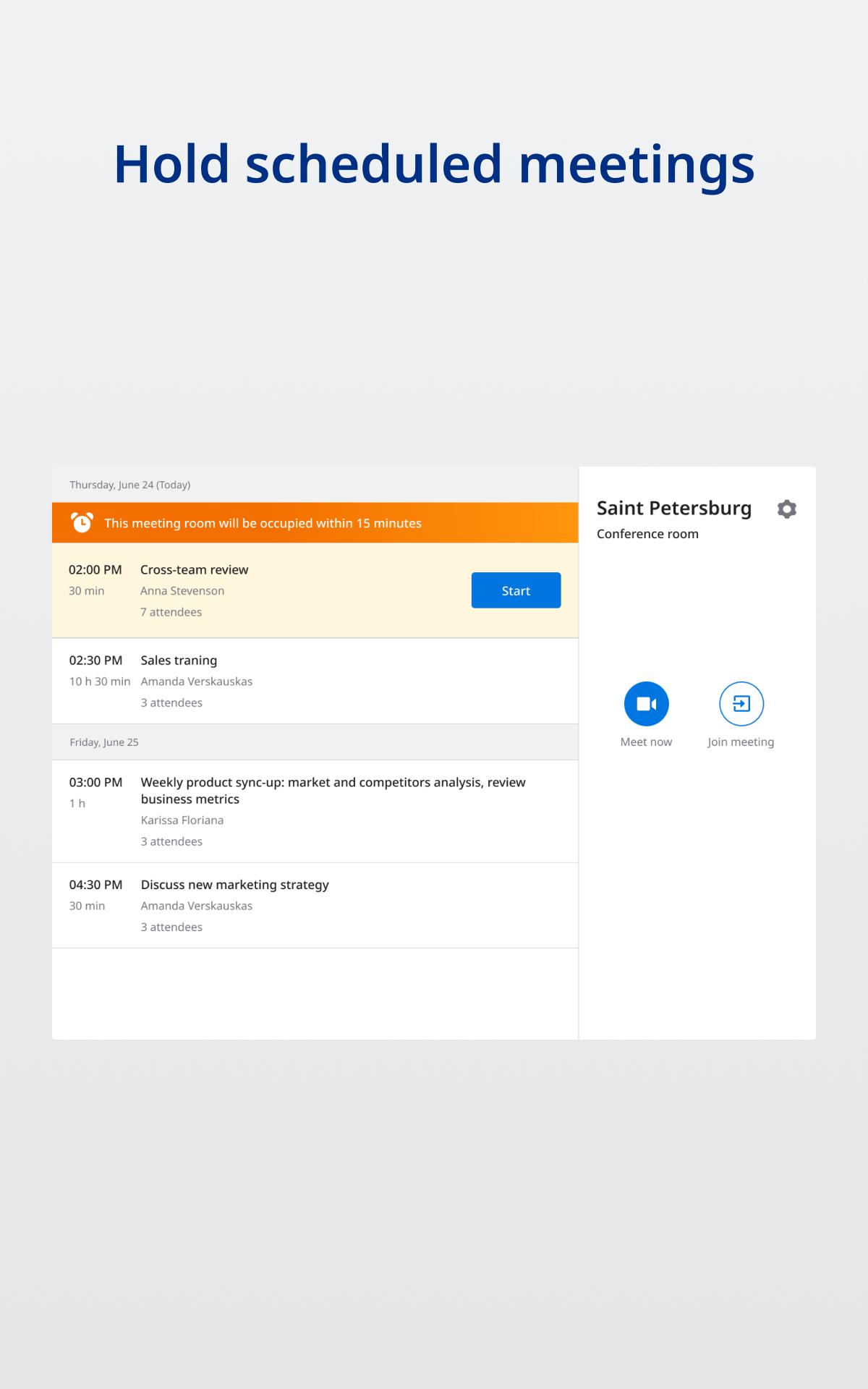The image size is (868, 1389).
Task: Click the Meet now label
Action: coord(646,742)
